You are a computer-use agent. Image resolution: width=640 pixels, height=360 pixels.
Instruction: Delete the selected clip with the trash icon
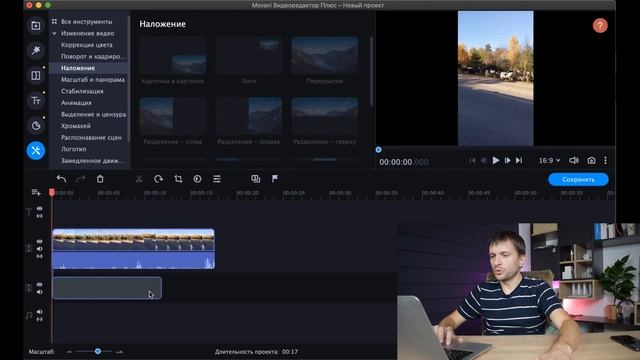pyautogui.click(x=100, y=179)
